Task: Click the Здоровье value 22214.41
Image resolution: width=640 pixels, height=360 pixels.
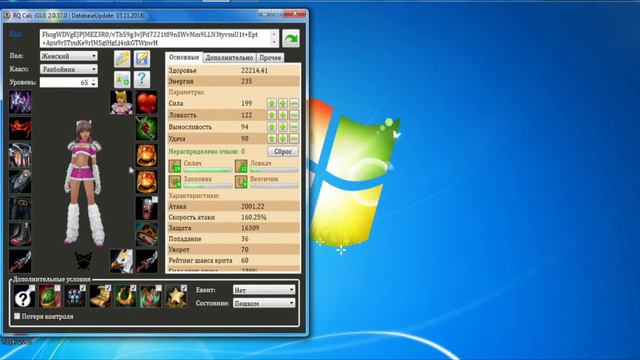Action: pos(255,70)
